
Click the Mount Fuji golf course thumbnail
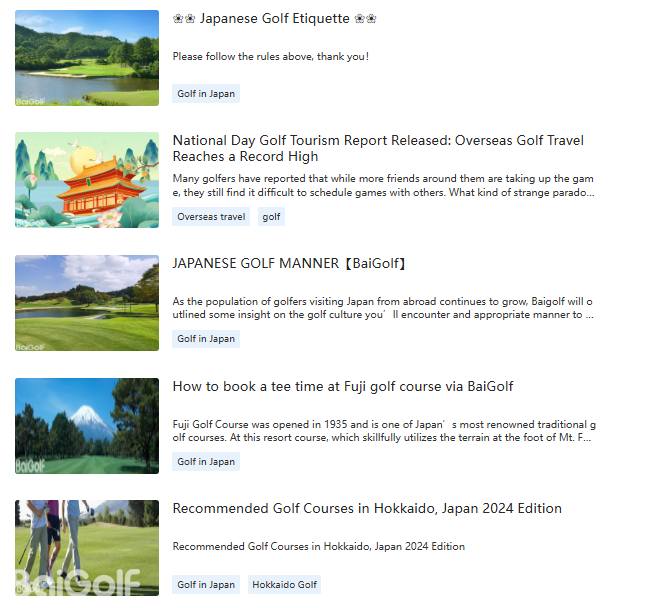(87, 426)
